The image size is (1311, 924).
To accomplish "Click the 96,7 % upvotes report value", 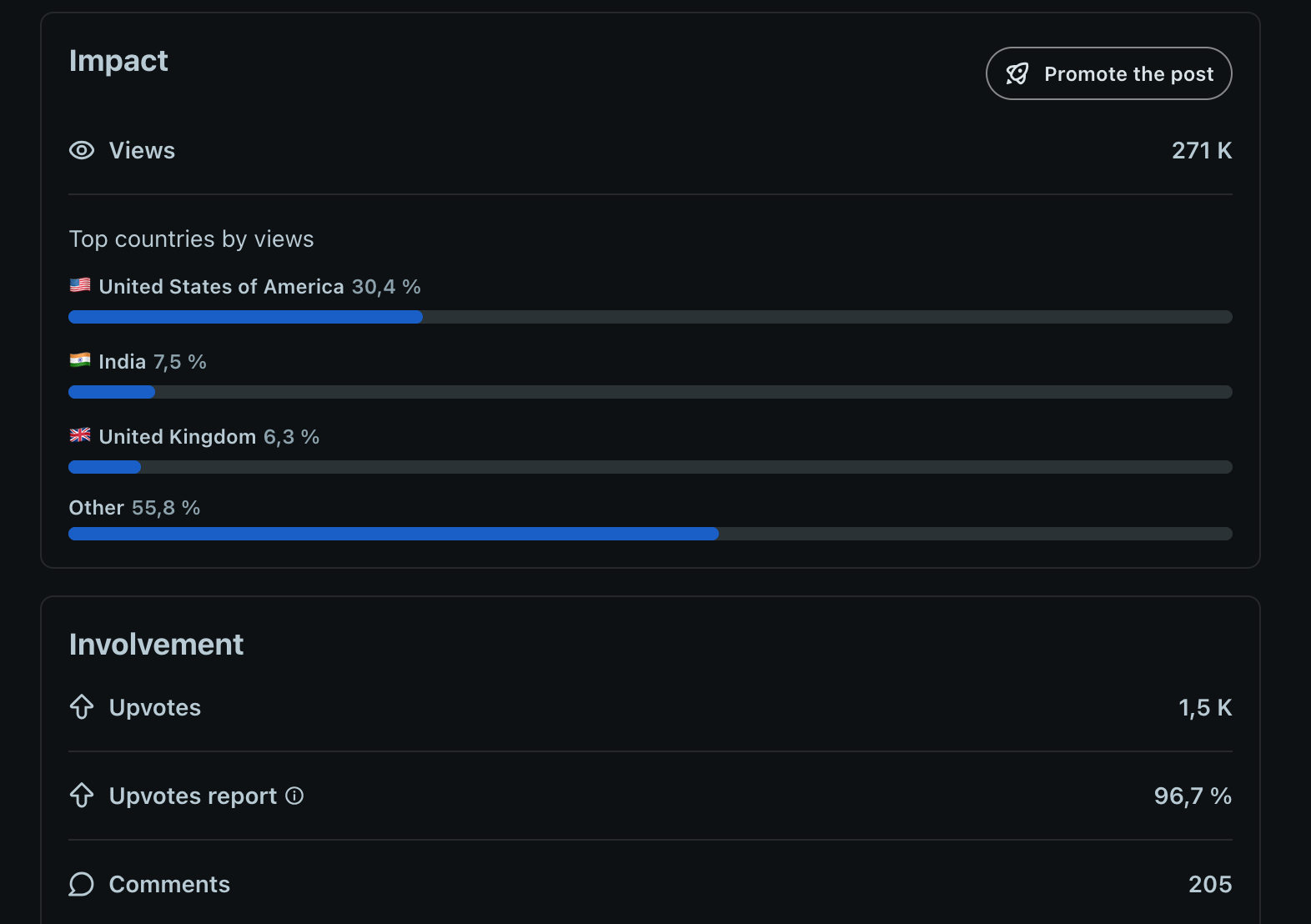I will pyautogui.click(x=1193, y=796).
